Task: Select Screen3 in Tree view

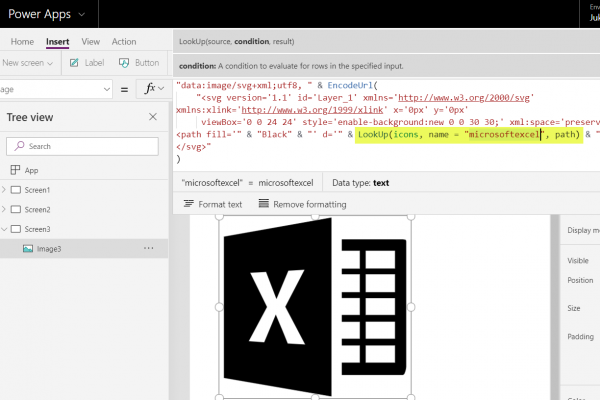Action: 38,229
